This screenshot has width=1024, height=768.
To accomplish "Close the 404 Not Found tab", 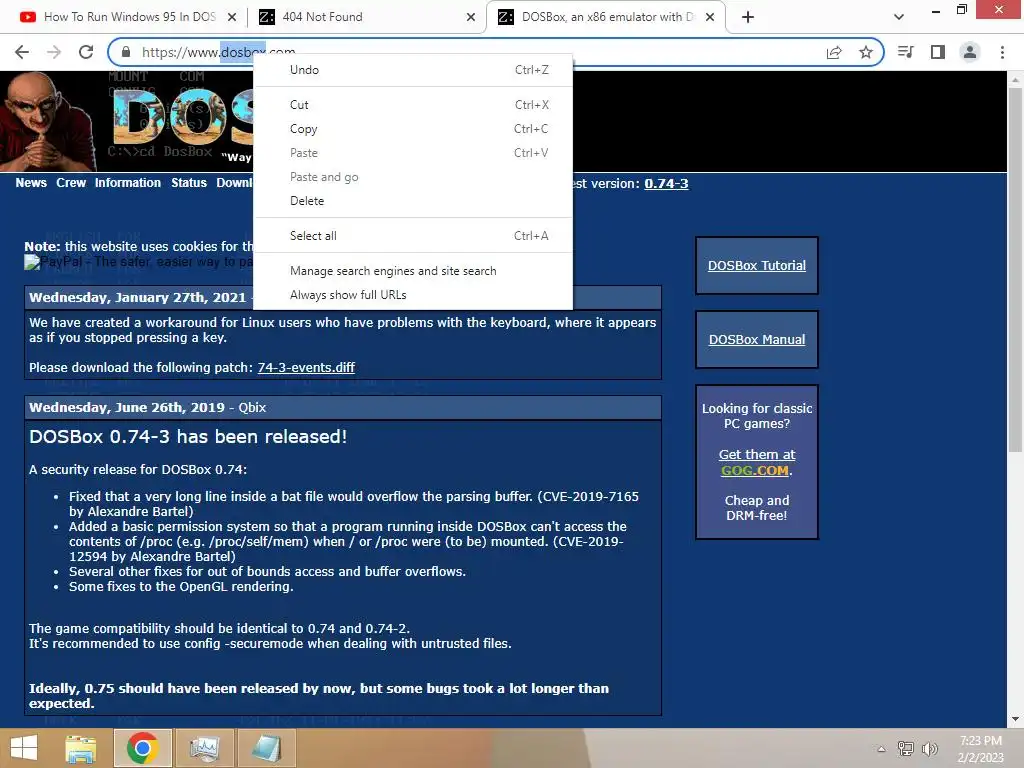I will (x=471, y=17).
